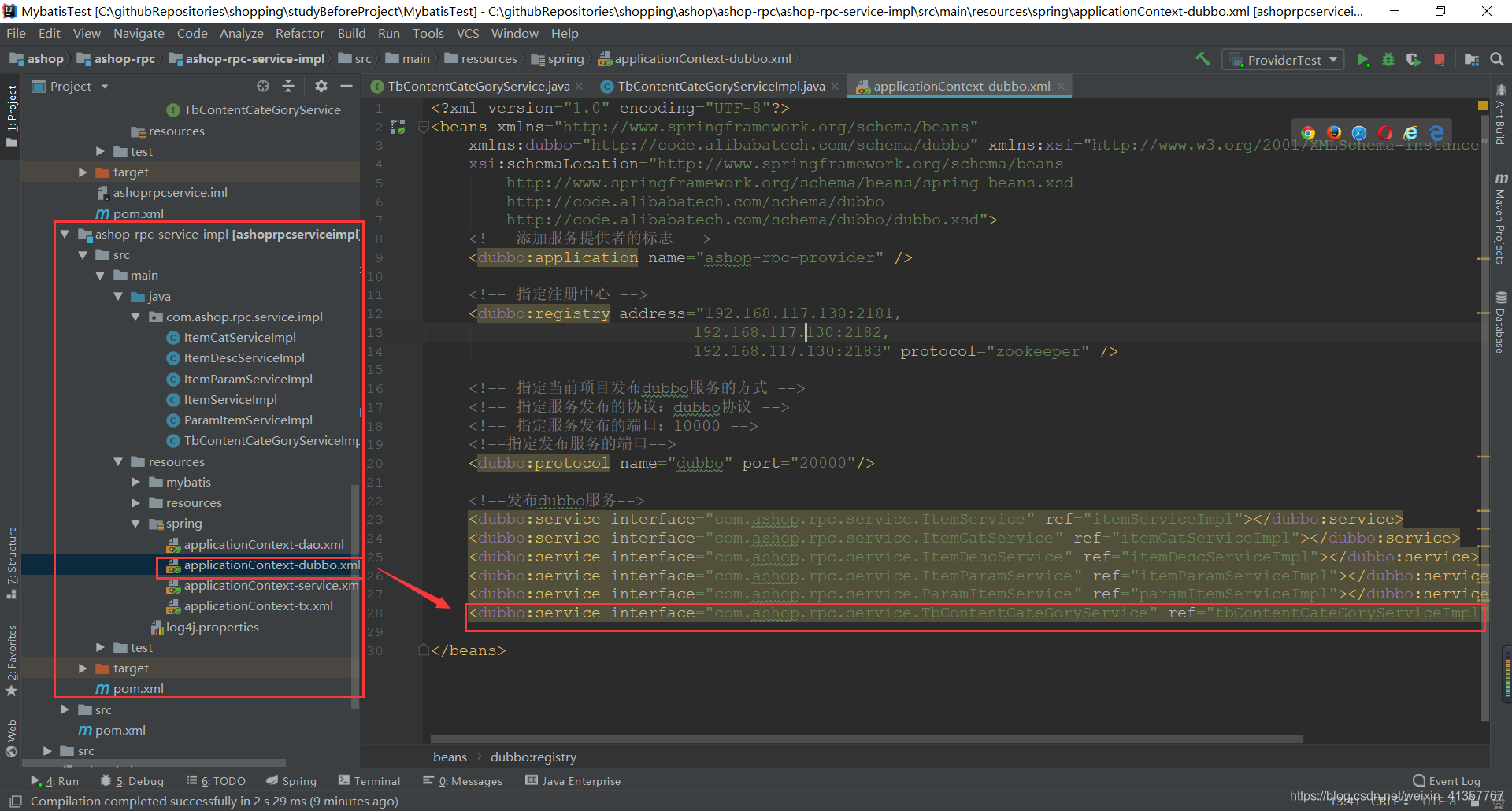Open in Firefox browser icon
1512x811 pixels.
1334,132
